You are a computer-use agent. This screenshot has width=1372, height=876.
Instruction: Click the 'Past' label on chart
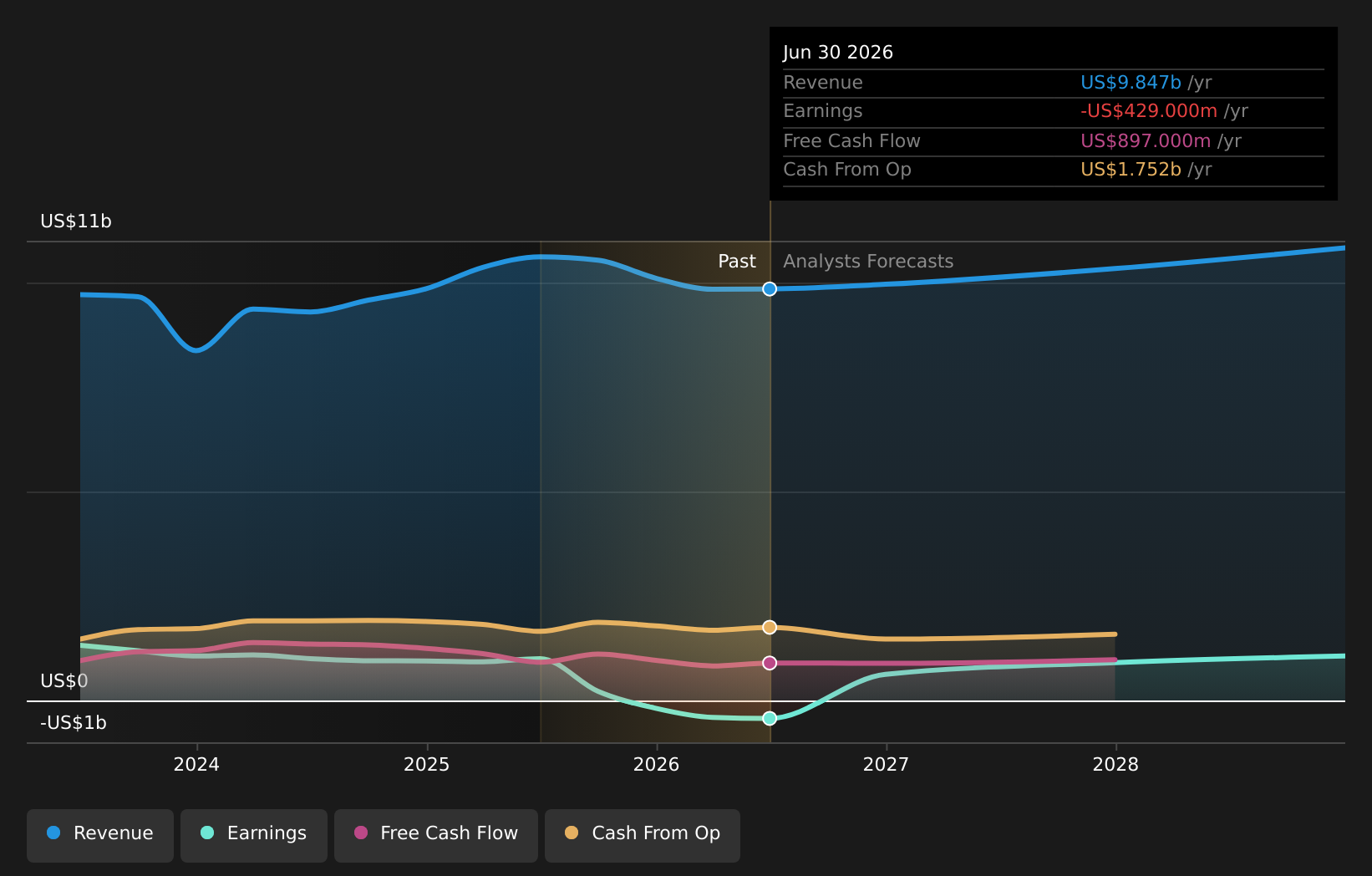[x=737, y=262]
